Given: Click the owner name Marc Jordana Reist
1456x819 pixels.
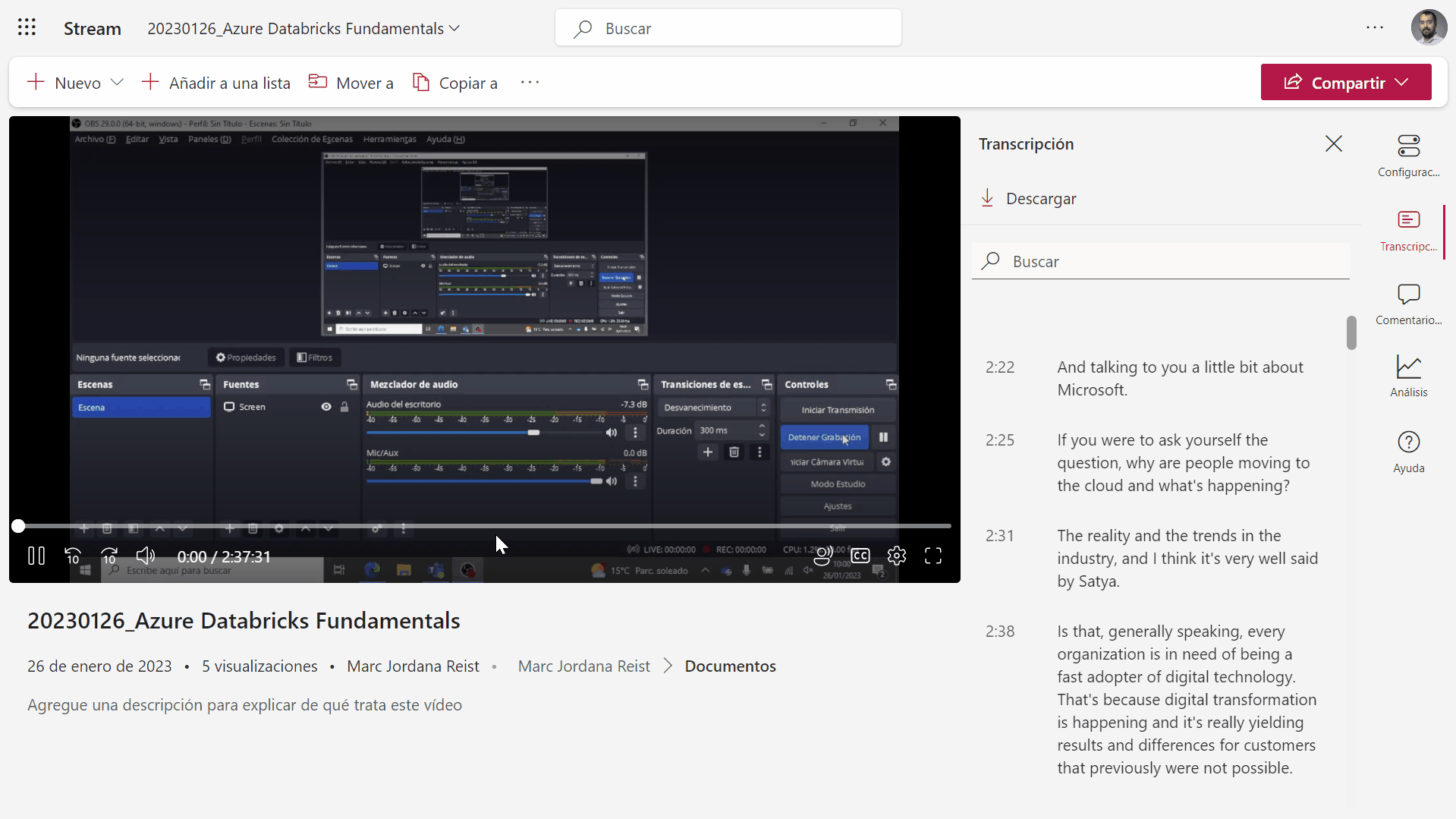Looking at the screenshot, I should coord(413,666).
